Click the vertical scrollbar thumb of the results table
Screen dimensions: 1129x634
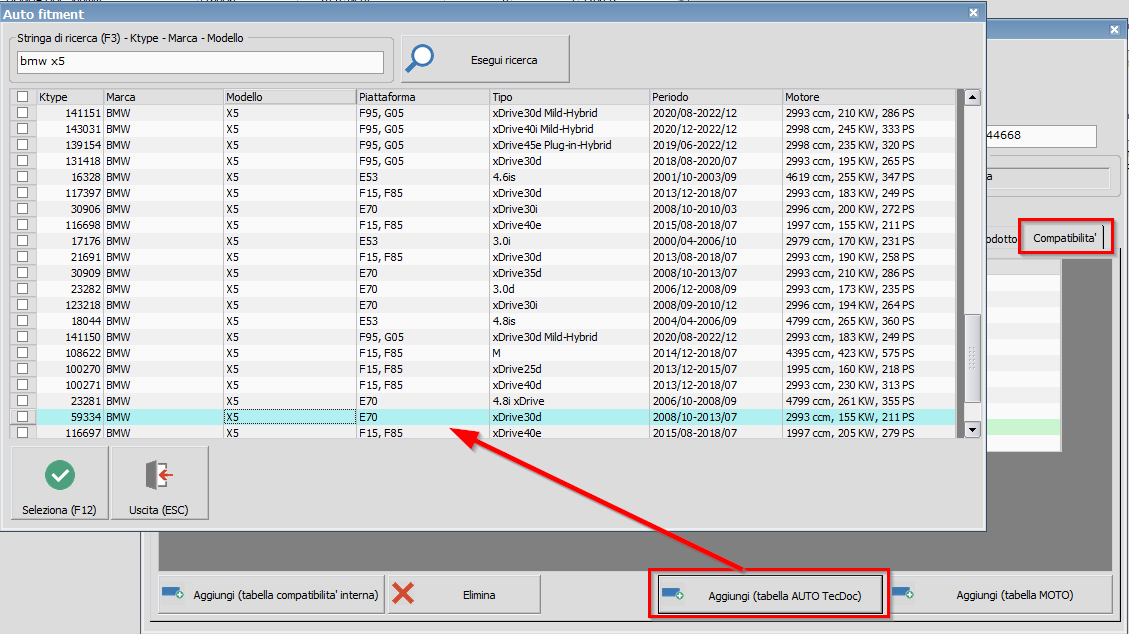click(x=972, y=358)
